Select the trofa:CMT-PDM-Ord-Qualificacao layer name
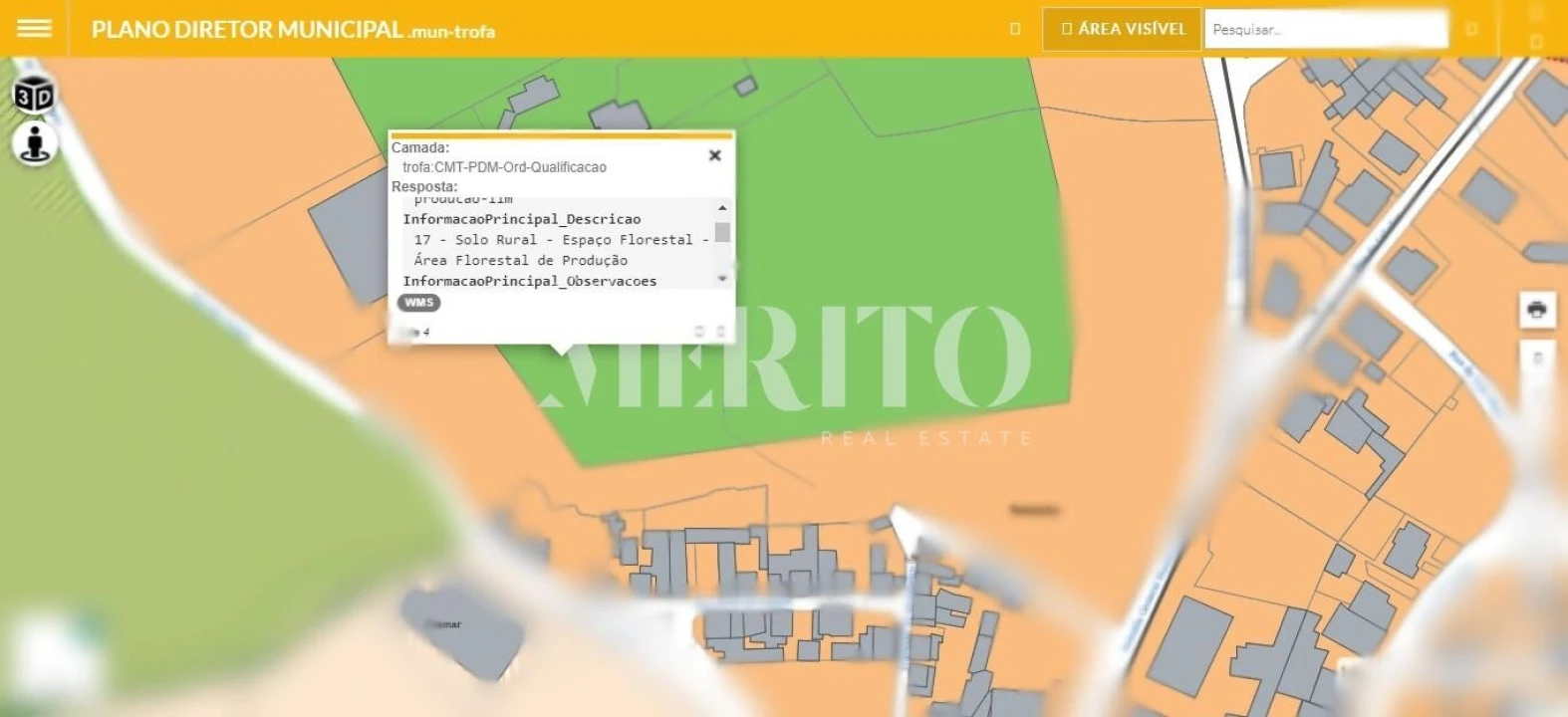Image resolution: width=1568 pixels, height=717 pixels. click(x=504, y=167)
